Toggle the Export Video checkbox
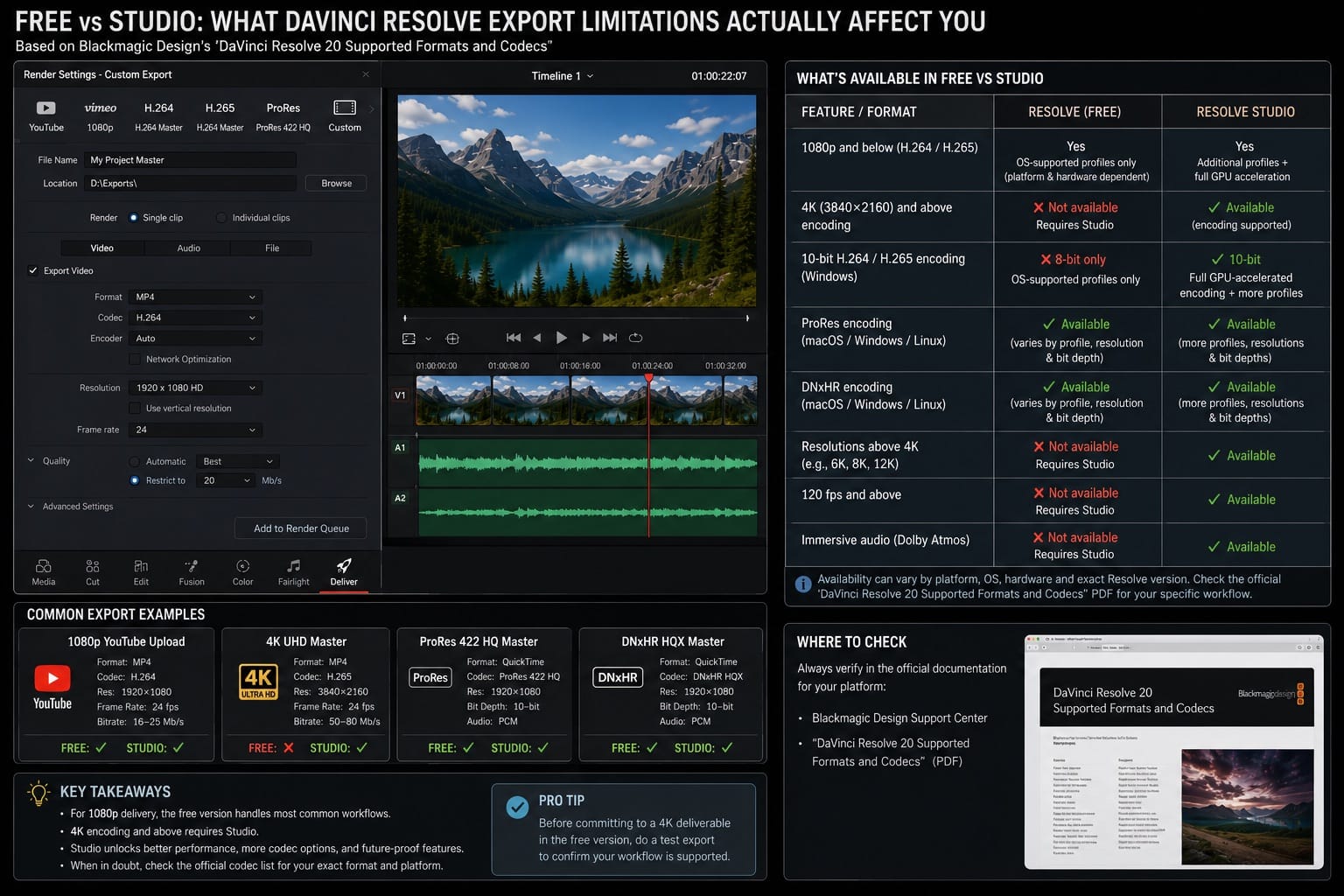Screen dimensions: 1344x896 [x=33, y=270]
